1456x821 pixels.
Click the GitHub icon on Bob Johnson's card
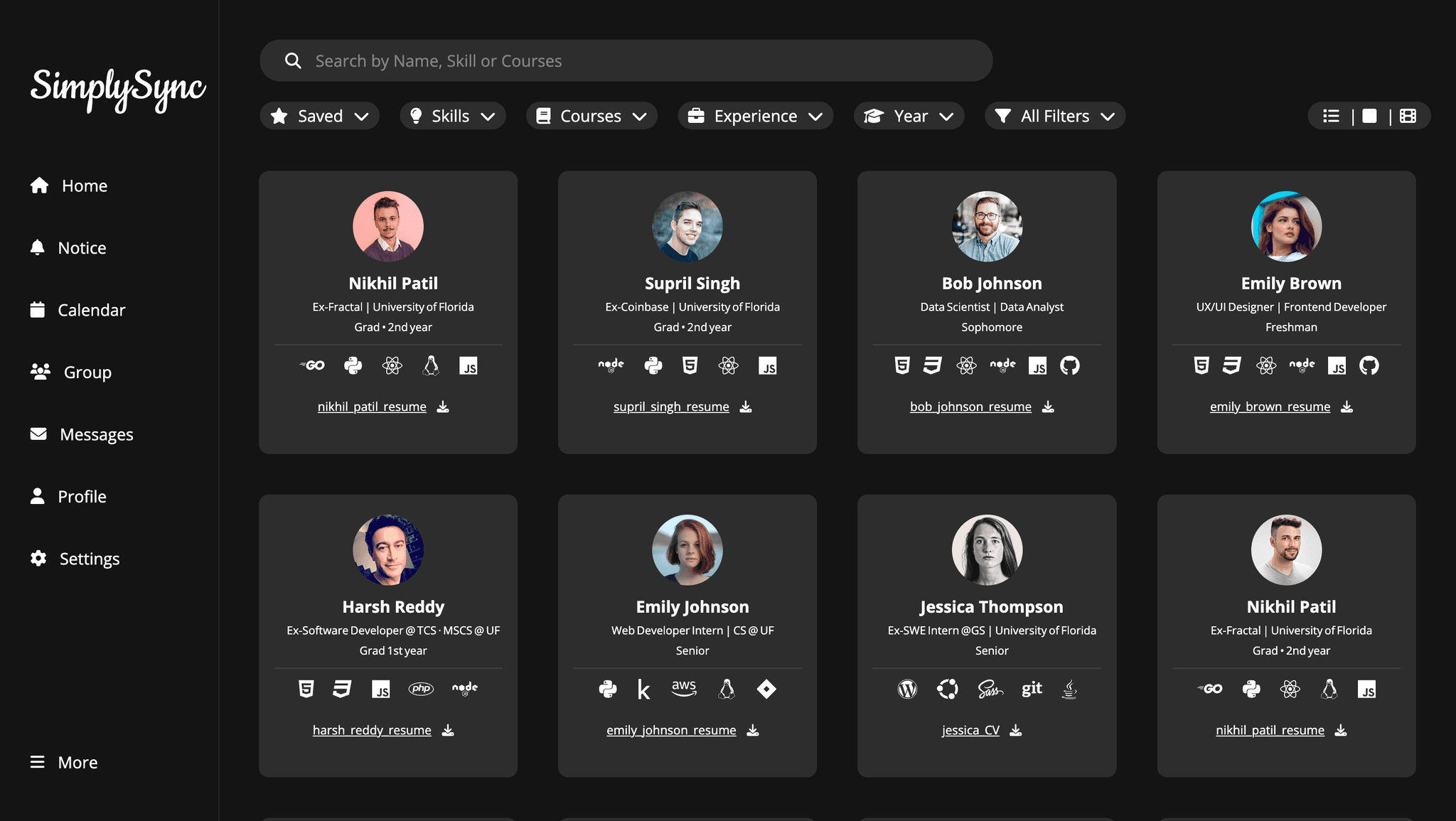(x=1069, y=365)
